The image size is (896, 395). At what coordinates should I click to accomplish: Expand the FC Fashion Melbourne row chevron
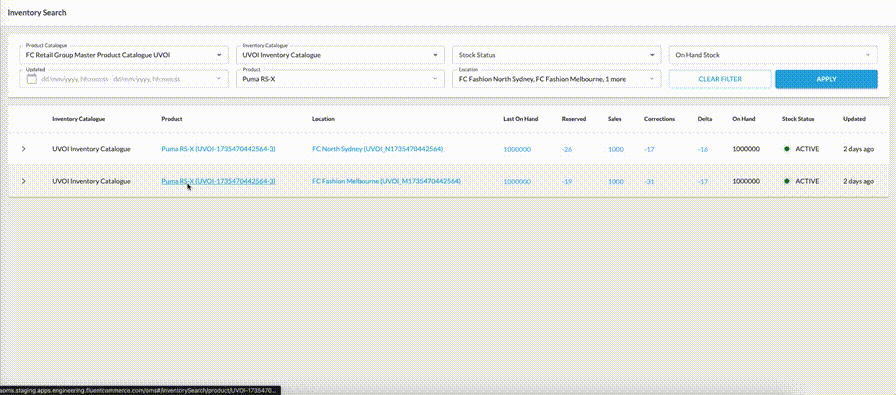pos(23,181)
